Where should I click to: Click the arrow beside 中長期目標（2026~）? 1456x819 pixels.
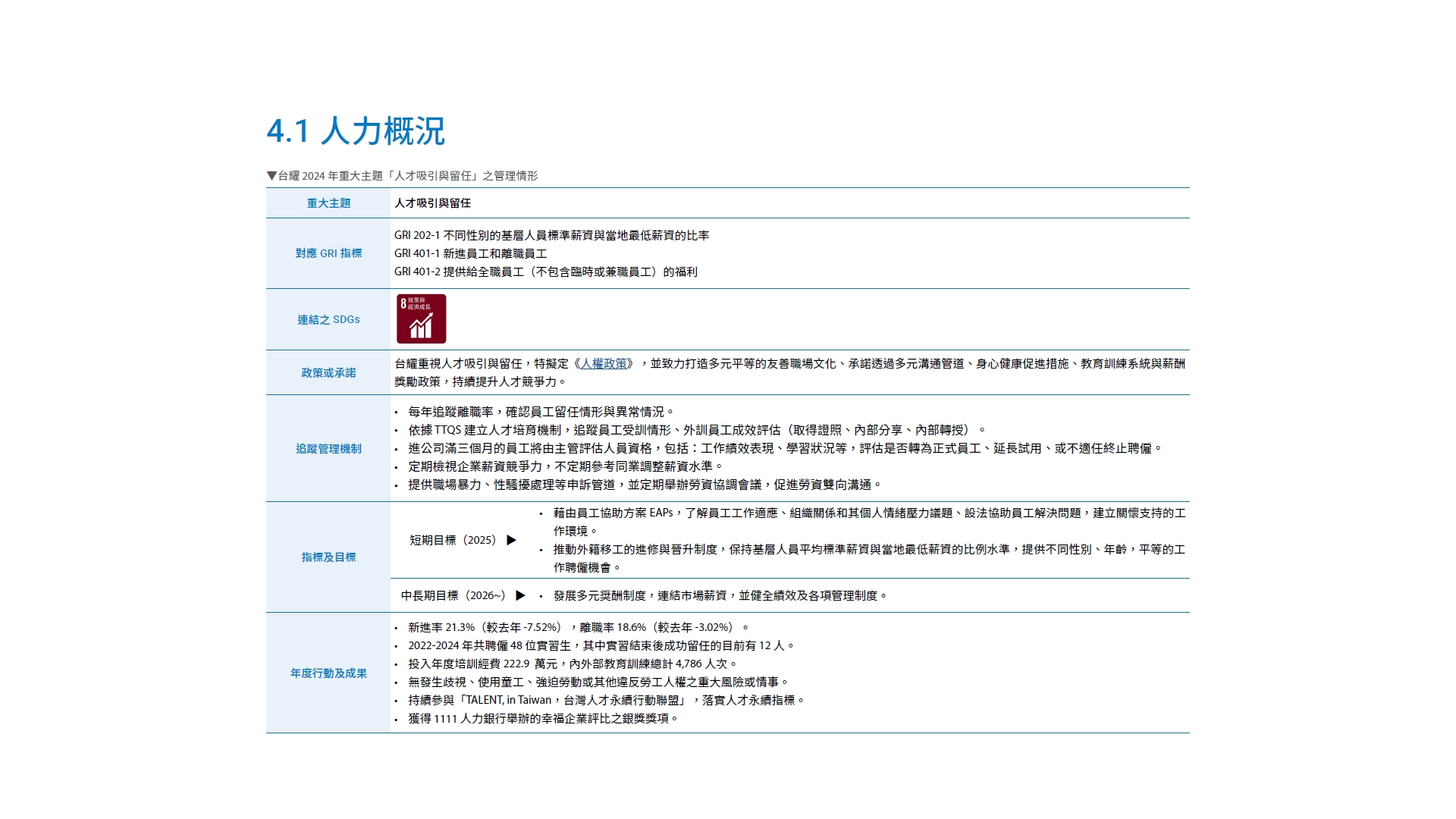(520, 595)
